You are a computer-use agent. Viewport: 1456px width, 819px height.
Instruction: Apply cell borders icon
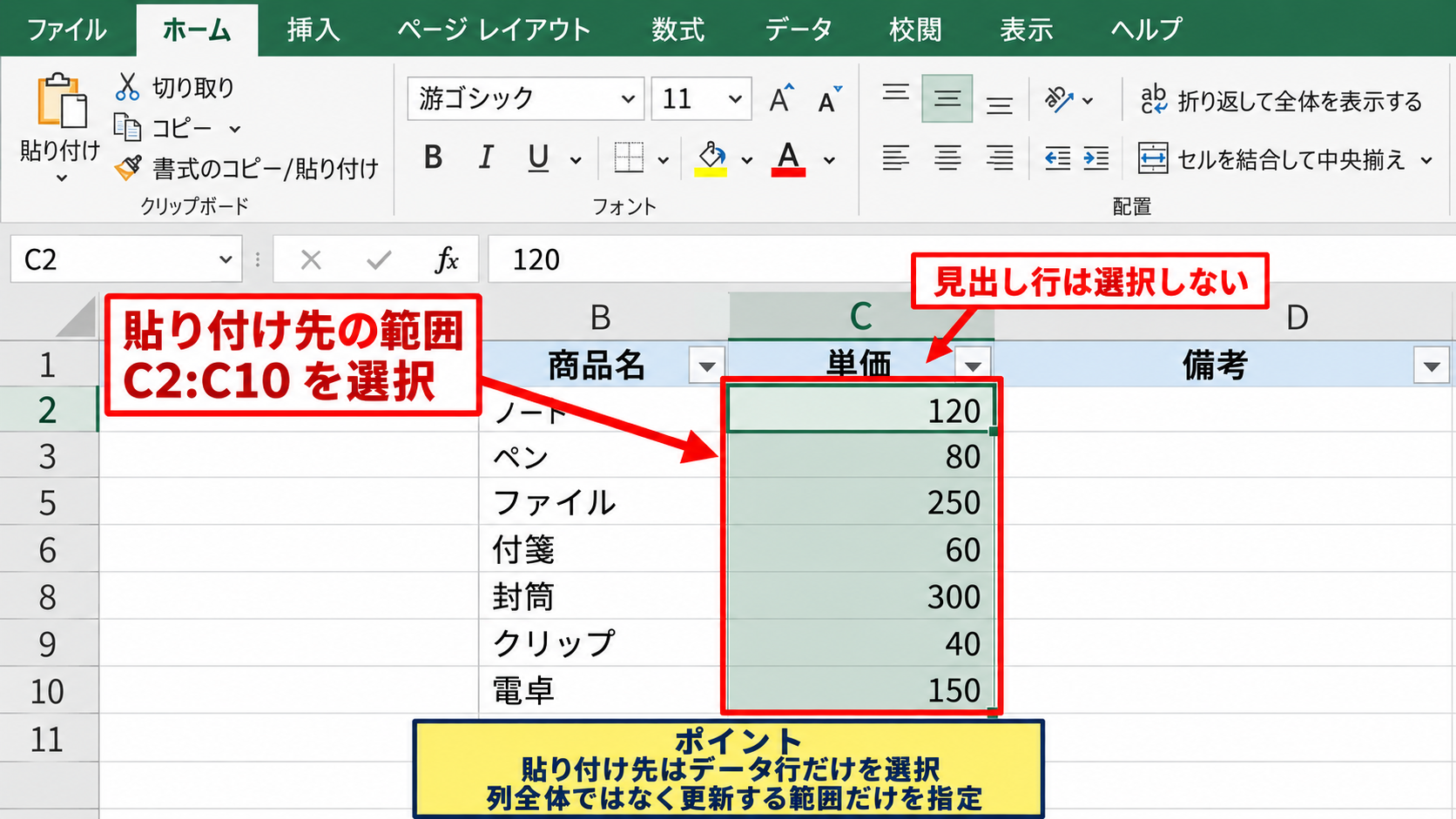(629, 158)
